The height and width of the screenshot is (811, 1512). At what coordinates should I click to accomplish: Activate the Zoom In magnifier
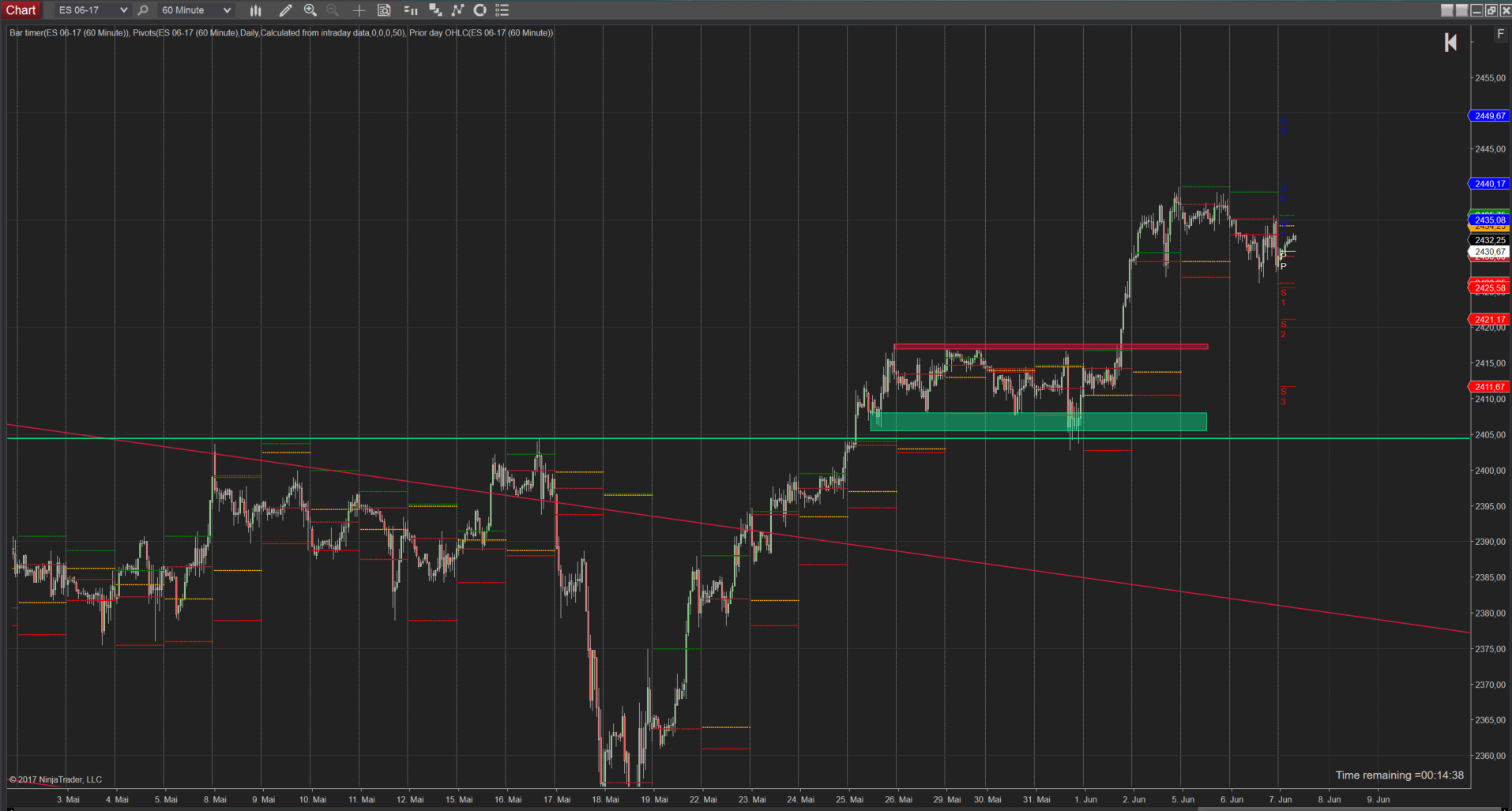pos(310,10)
